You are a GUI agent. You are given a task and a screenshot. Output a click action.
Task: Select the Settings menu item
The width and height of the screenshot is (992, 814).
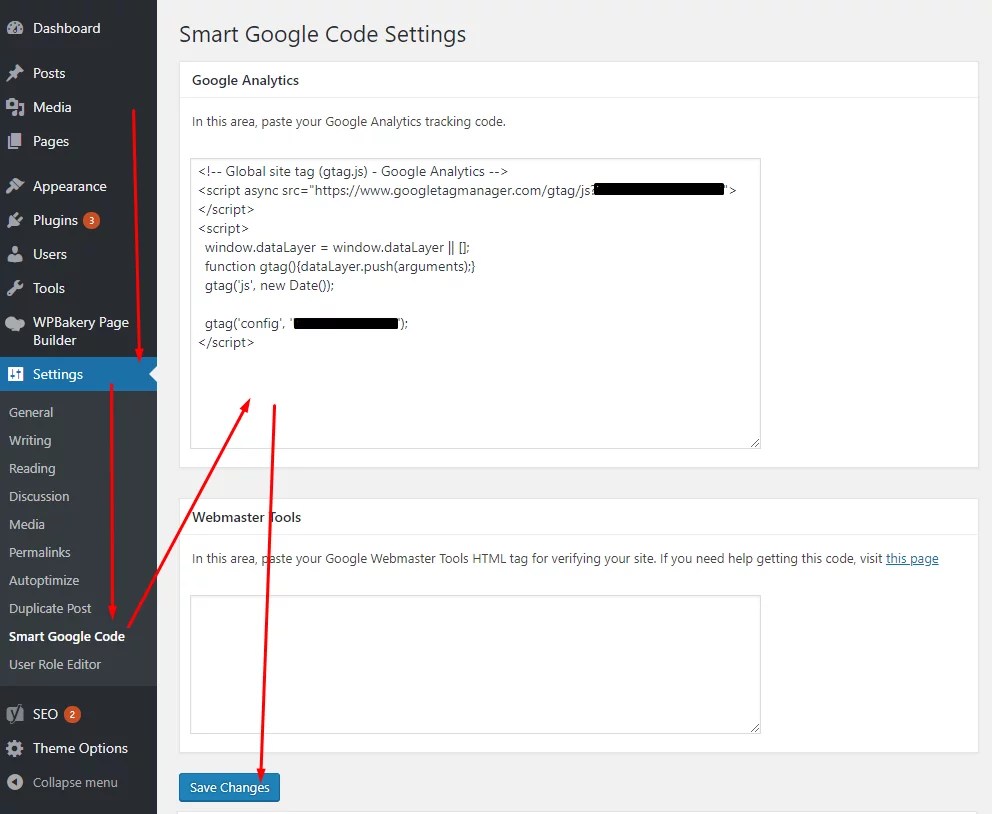[x=78, y=374]
